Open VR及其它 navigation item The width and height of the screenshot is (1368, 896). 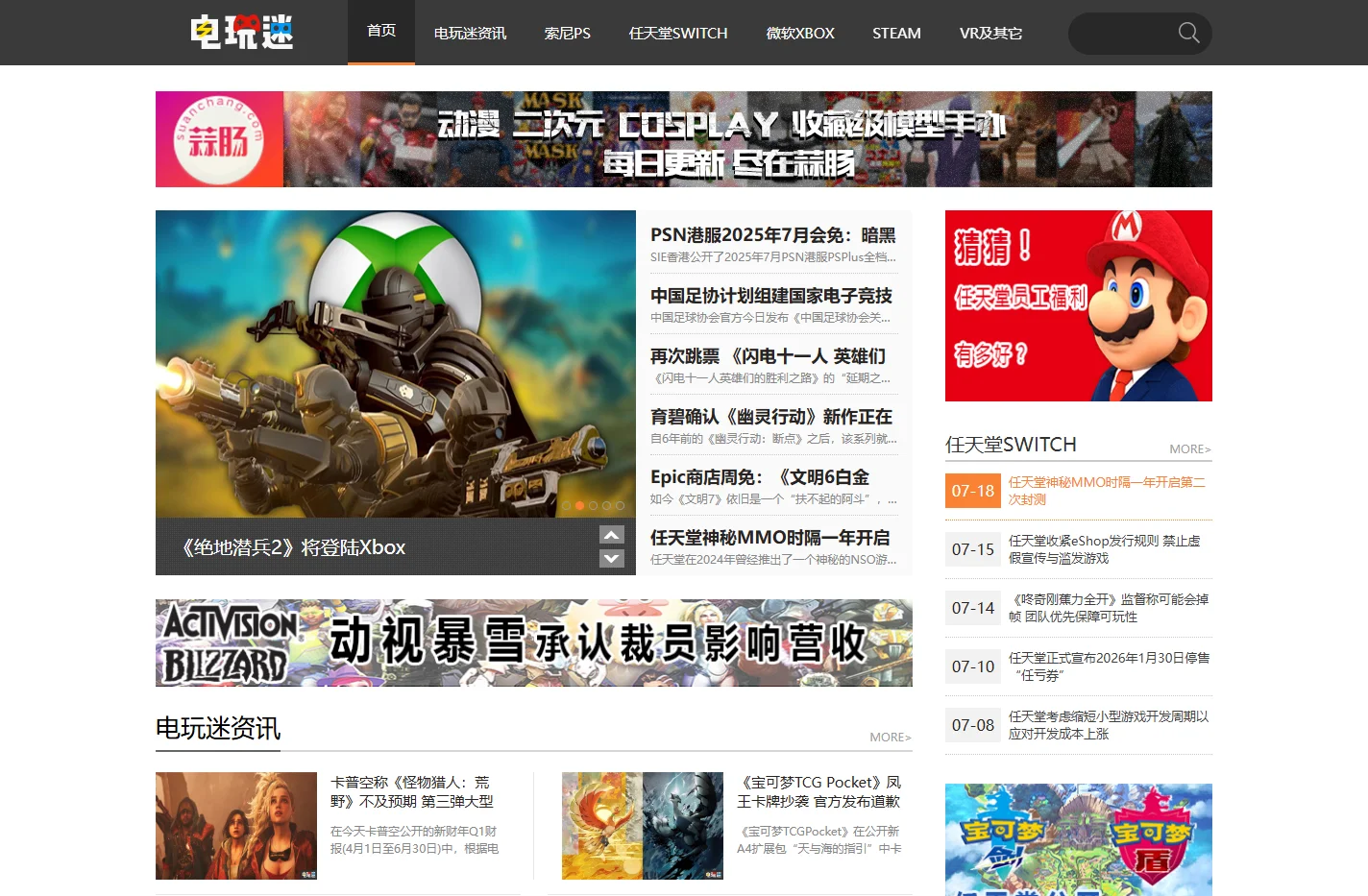(990, 33)
